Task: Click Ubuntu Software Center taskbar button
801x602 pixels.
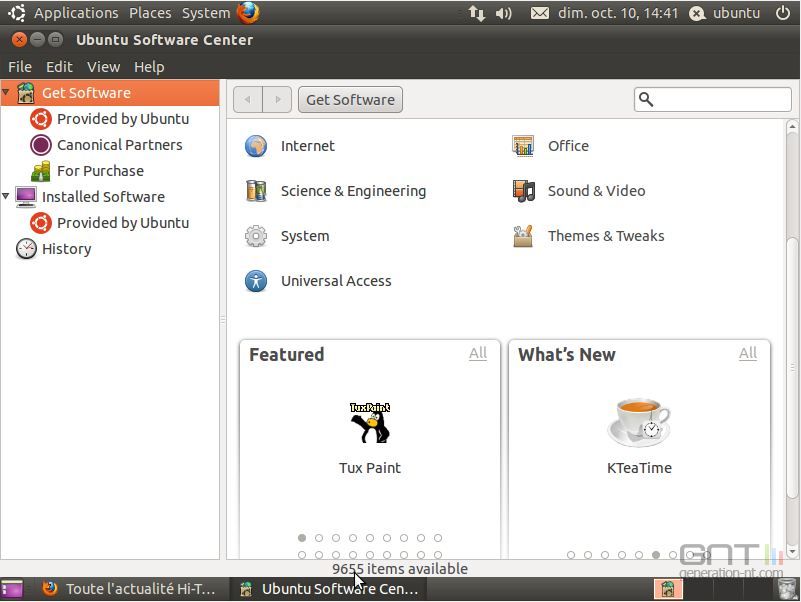Action: [x=328, y=589]
